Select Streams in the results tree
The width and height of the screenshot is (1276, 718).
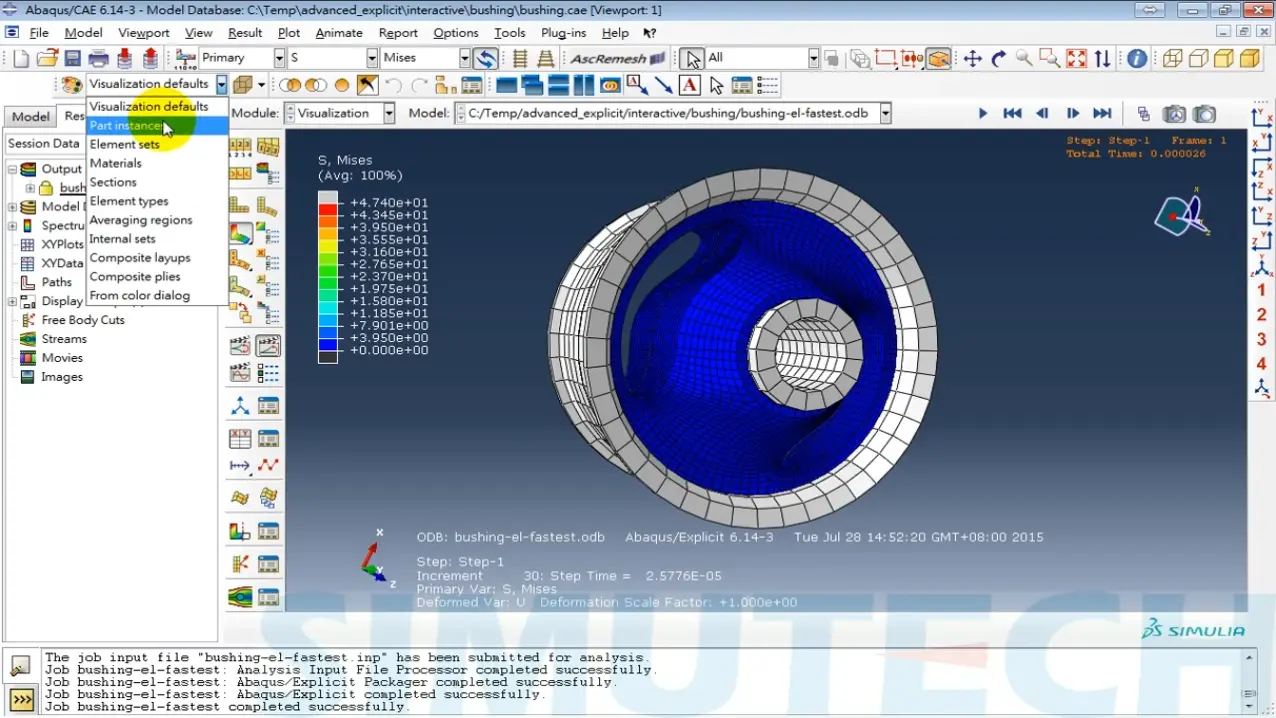pyautogui.click(x=64, y=339)
